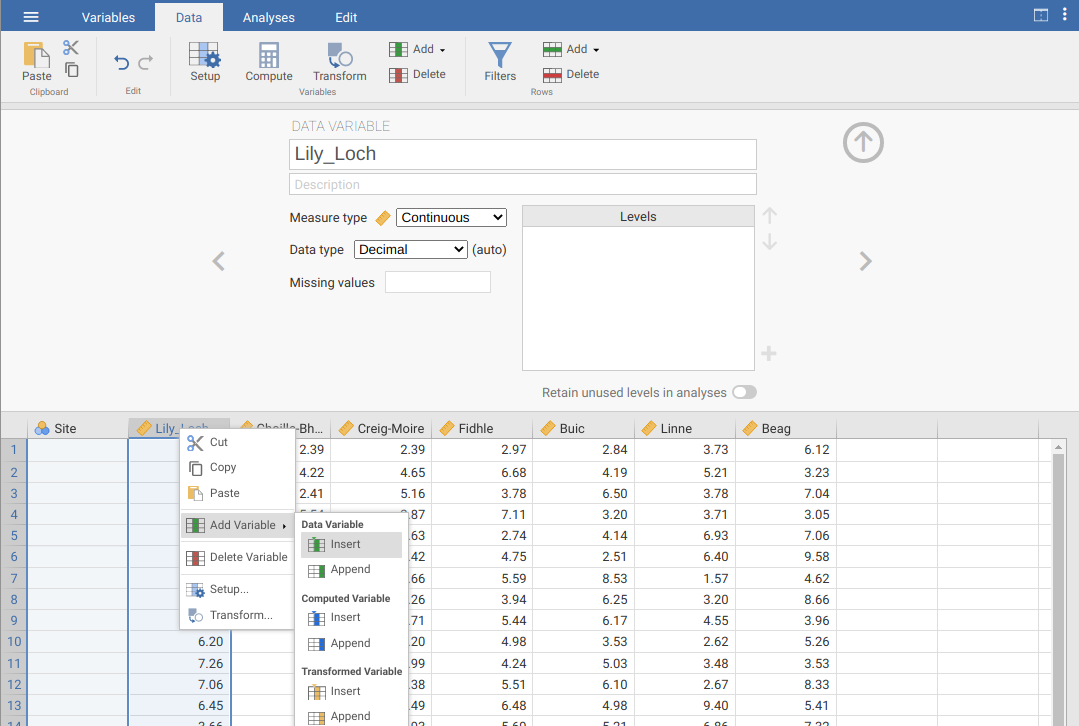Screen dimensions: 1079x726
Task: Click the Paste clipboard icon in ribbon
Action: (37, 62)
